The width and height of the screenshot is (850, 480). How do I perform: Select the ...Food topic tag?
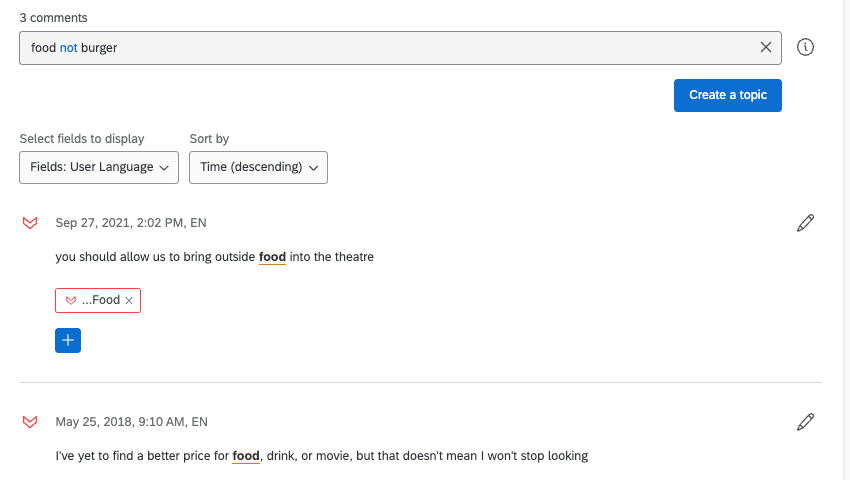coord(100,300)
